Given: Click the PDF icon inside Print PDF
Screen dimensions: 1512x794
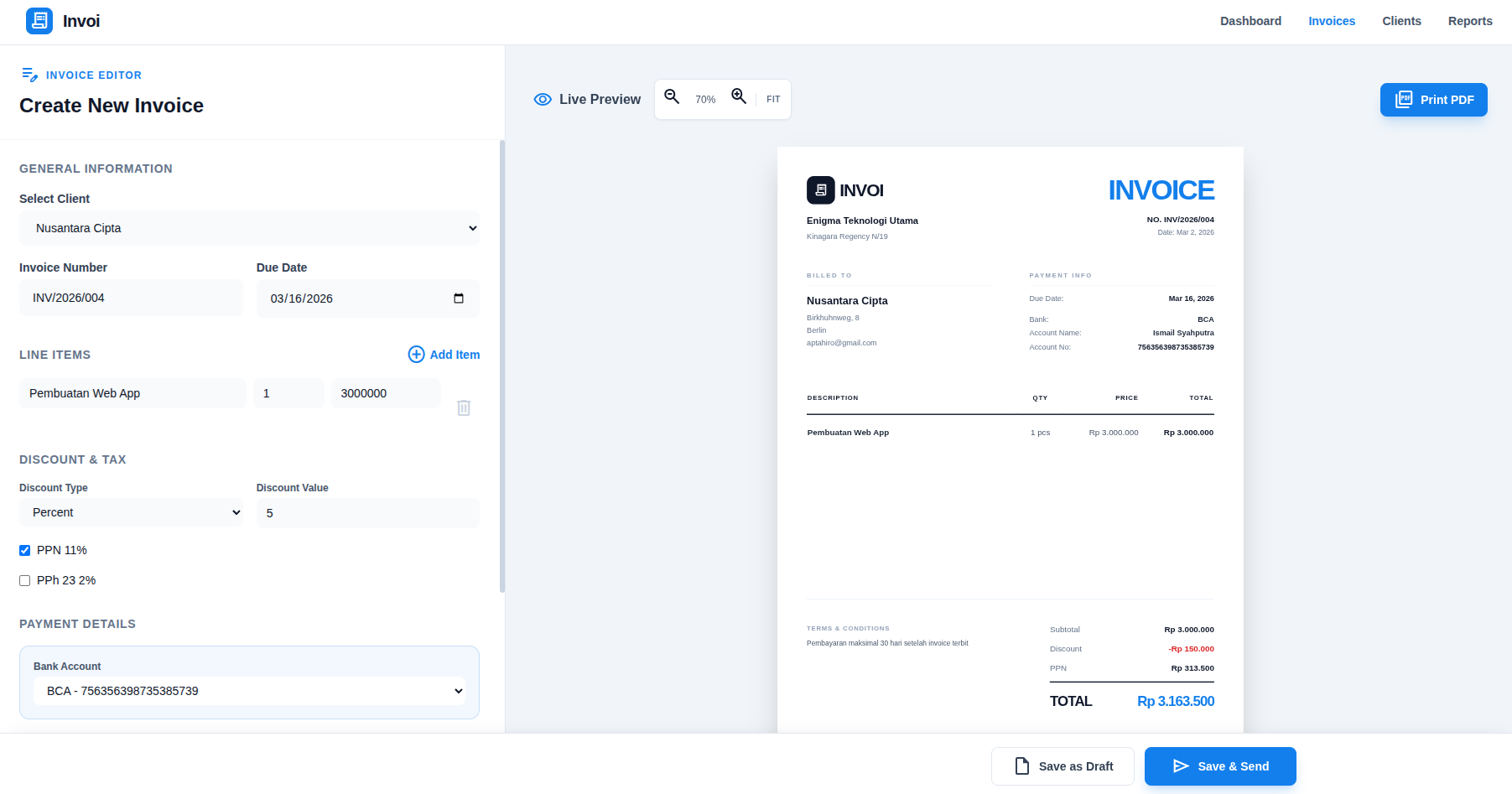Looking at the screenshot, I should click(1405, 99).
